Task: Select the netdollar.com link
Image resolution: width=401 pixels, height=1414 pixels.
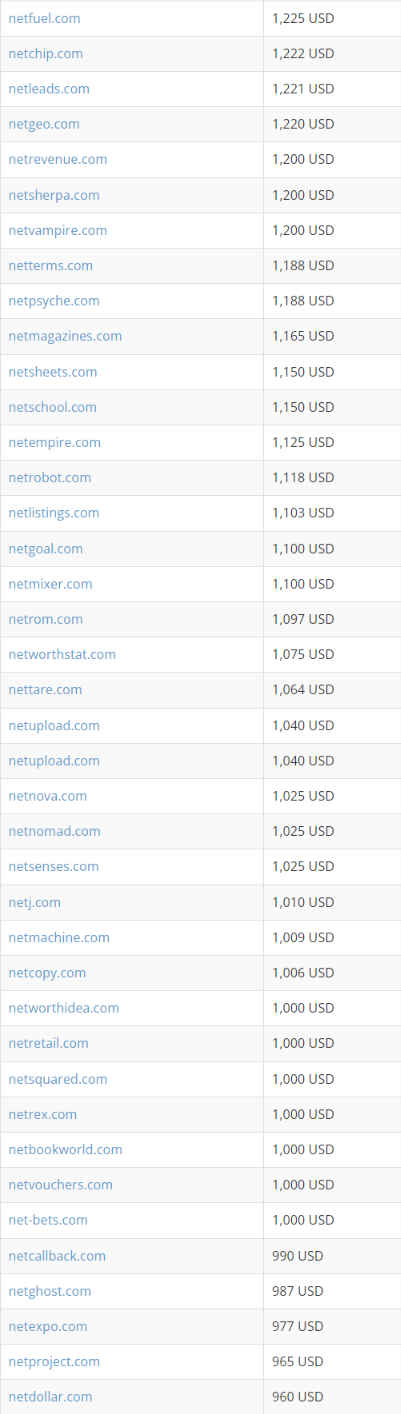Action: (x=50, y=1396)
